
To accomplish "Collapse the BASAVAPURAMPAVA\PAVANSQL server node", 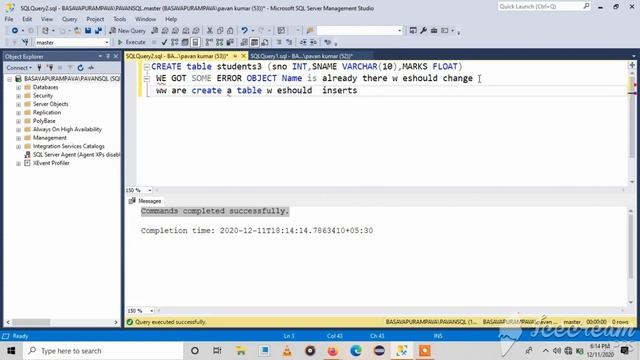I will (x=9, y=79).
